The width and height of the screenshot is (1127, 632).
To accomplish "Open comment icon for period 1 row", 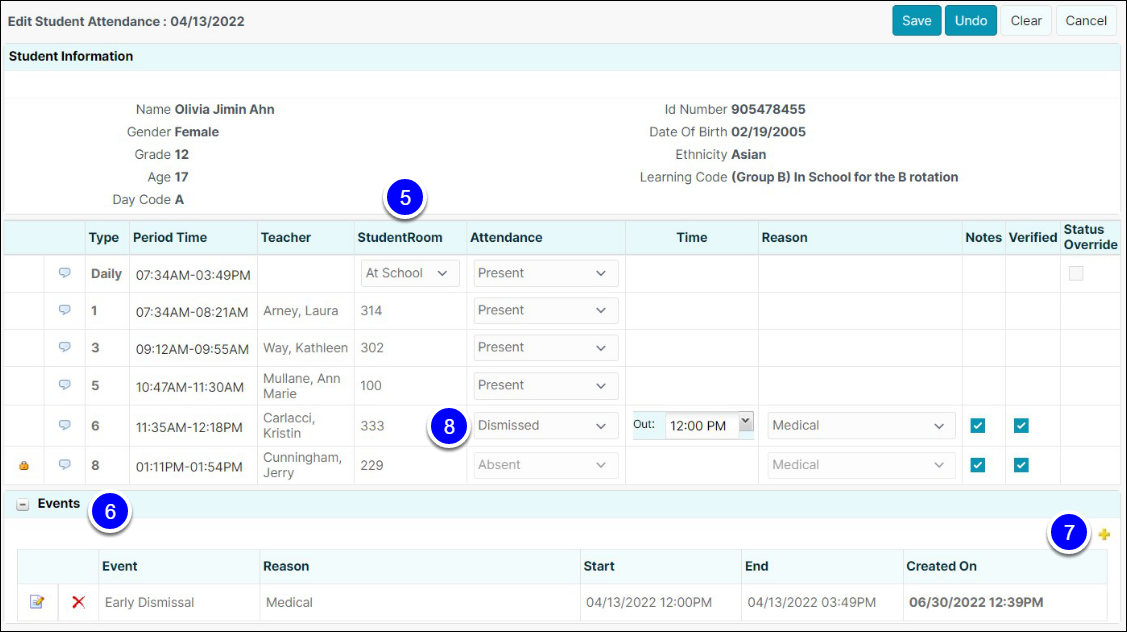I will [65, 310].
